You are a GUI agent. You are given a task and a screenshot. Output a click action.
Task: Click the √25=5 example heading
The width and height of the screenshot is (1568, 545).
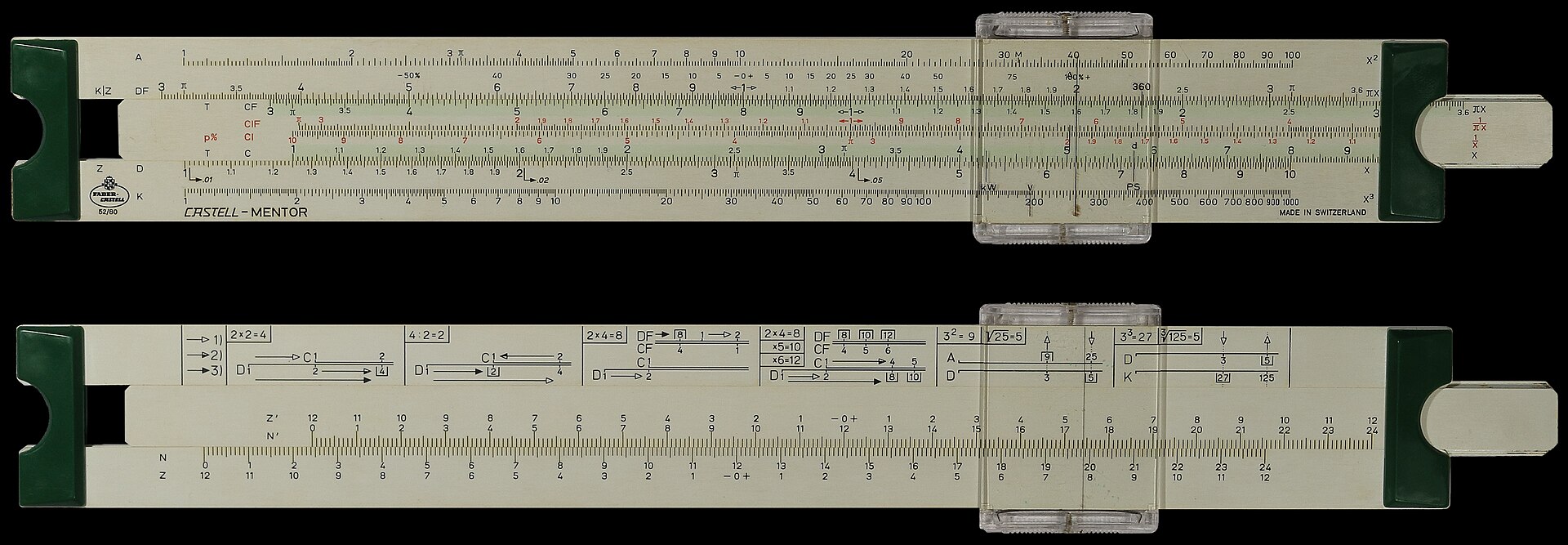coord(1004,337)
